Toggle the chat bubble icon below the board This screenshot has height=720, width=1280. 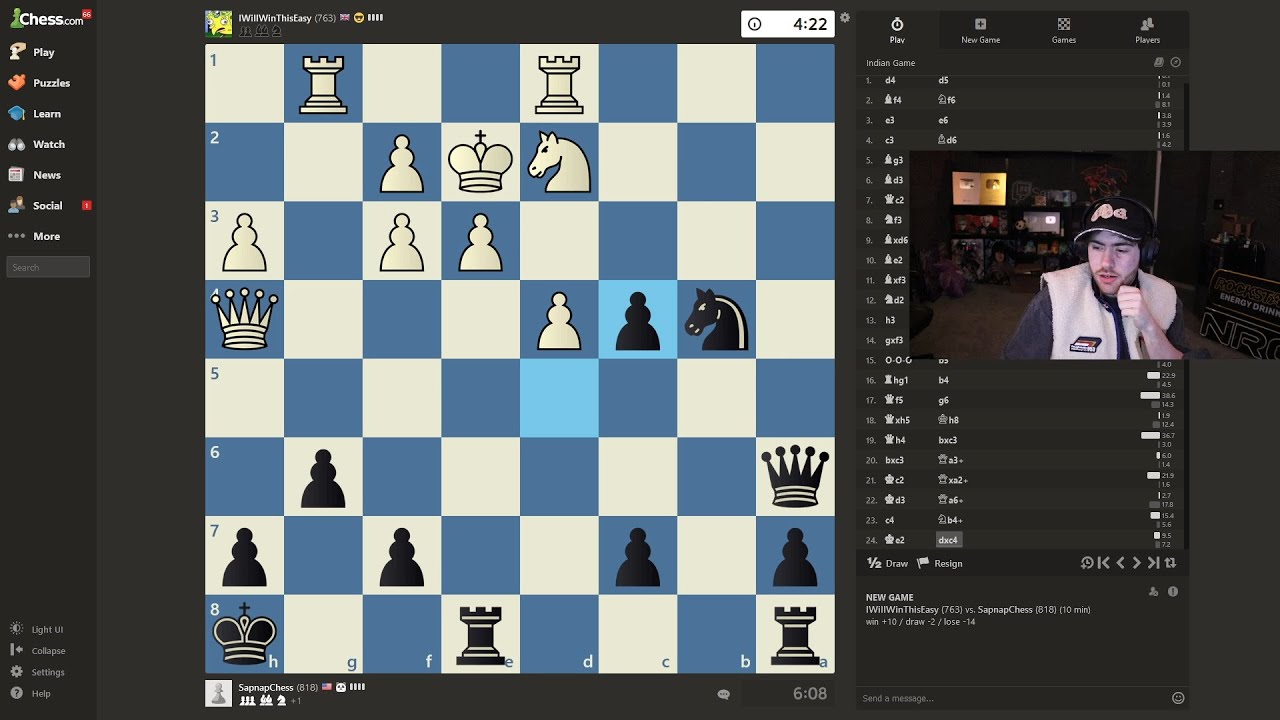coord(724,694)
